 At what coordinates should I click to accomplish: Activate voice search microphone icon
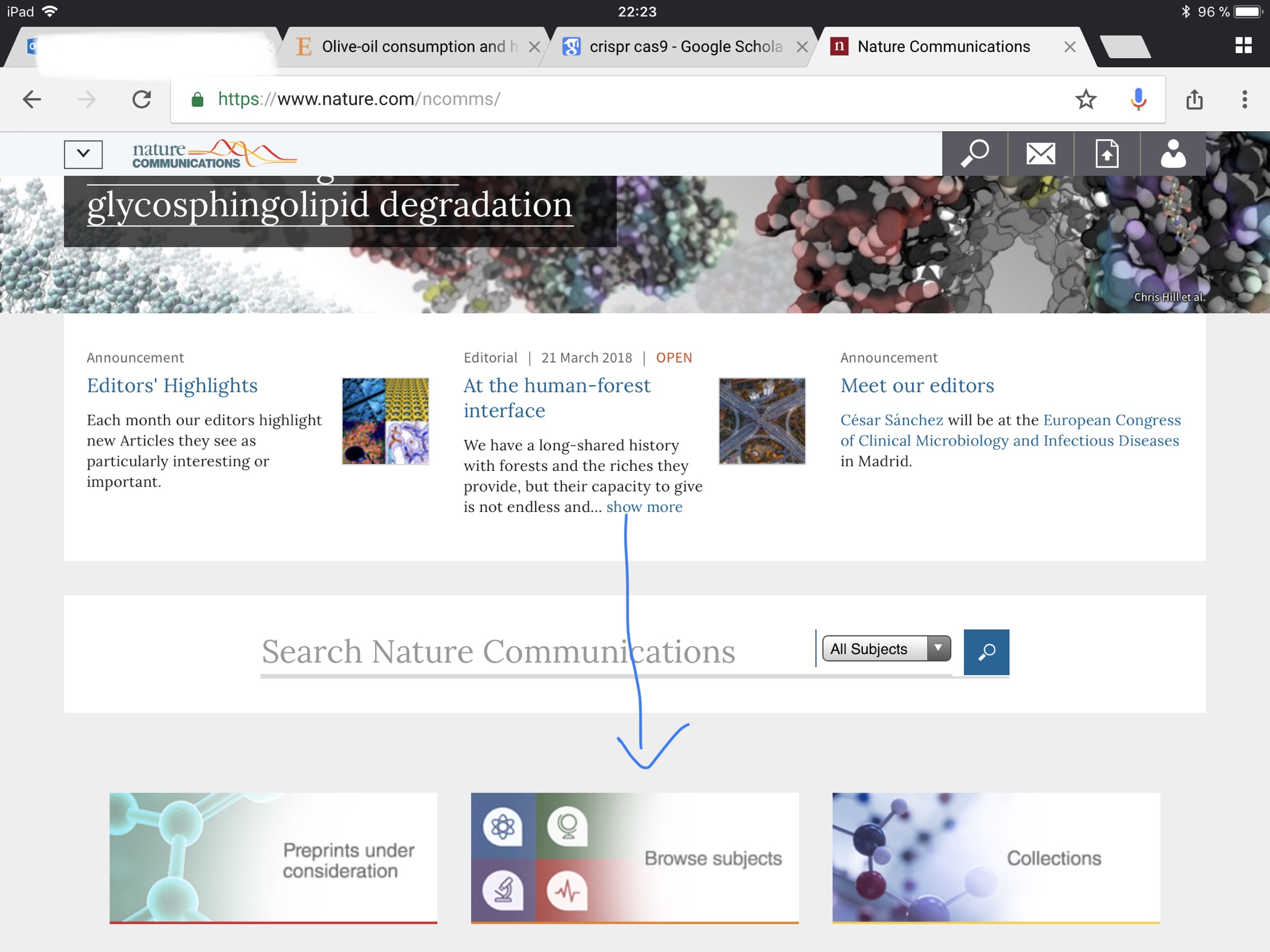point(1138,99)
